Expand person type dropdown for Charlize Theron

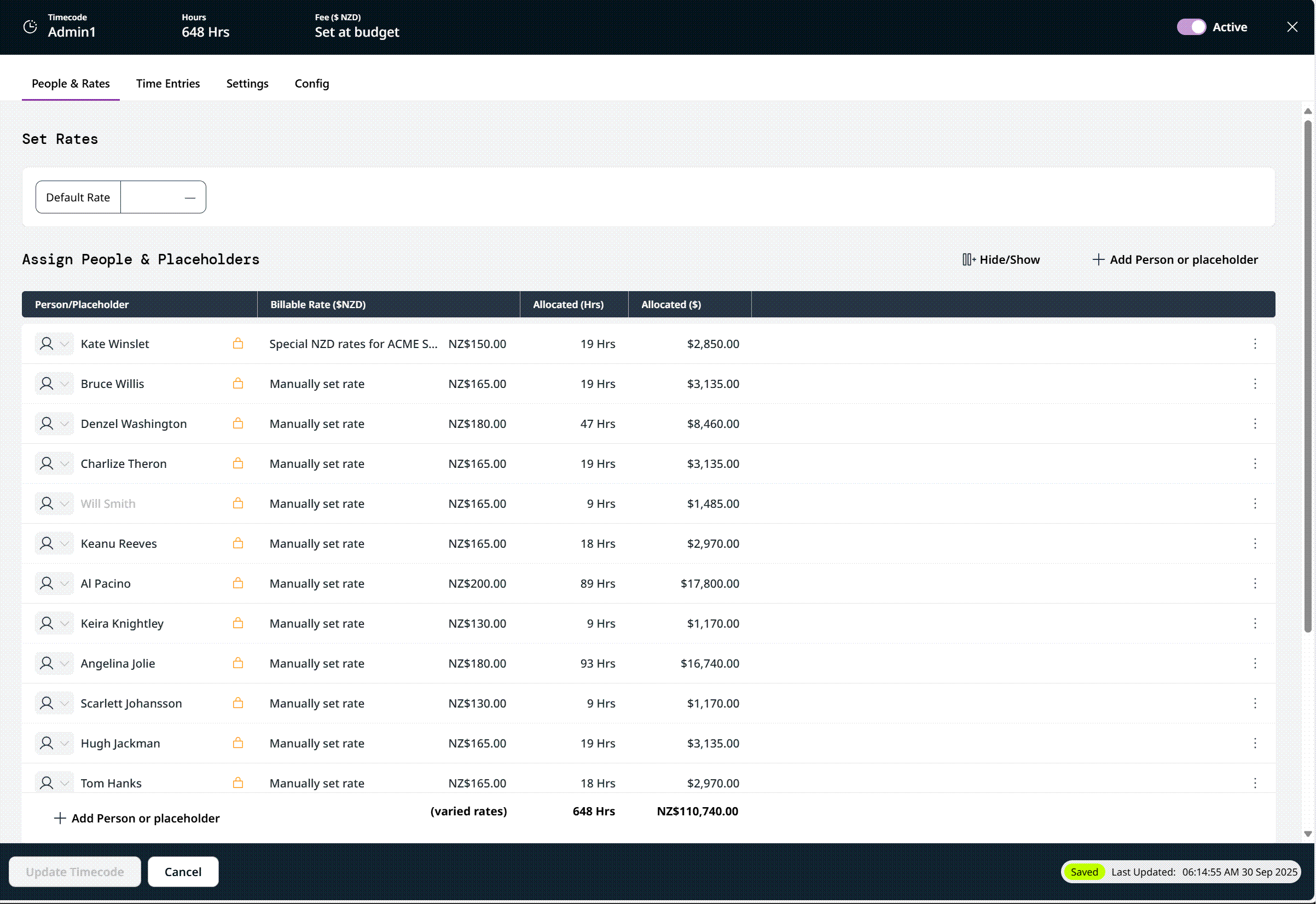point(65,464)
